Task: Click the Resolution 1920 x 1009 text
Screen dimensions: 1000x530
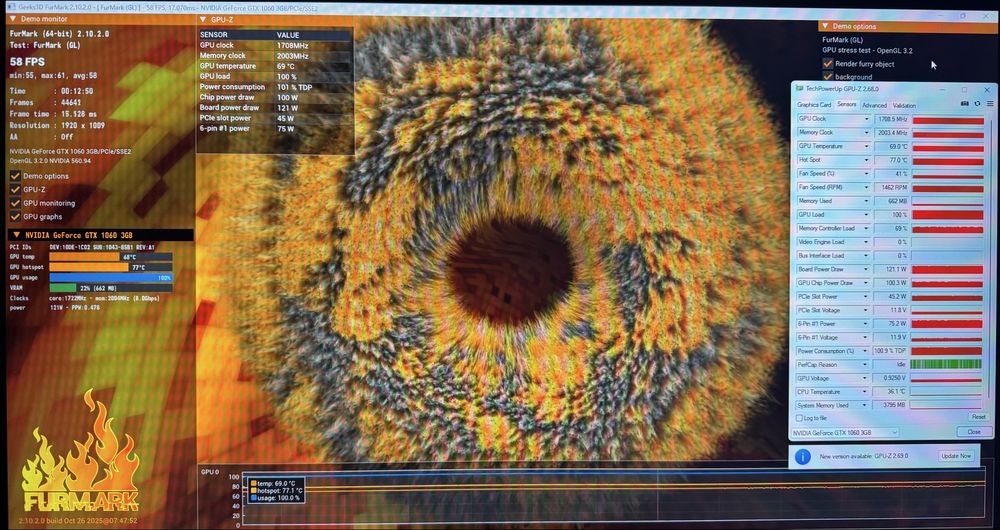Action: 57,126
